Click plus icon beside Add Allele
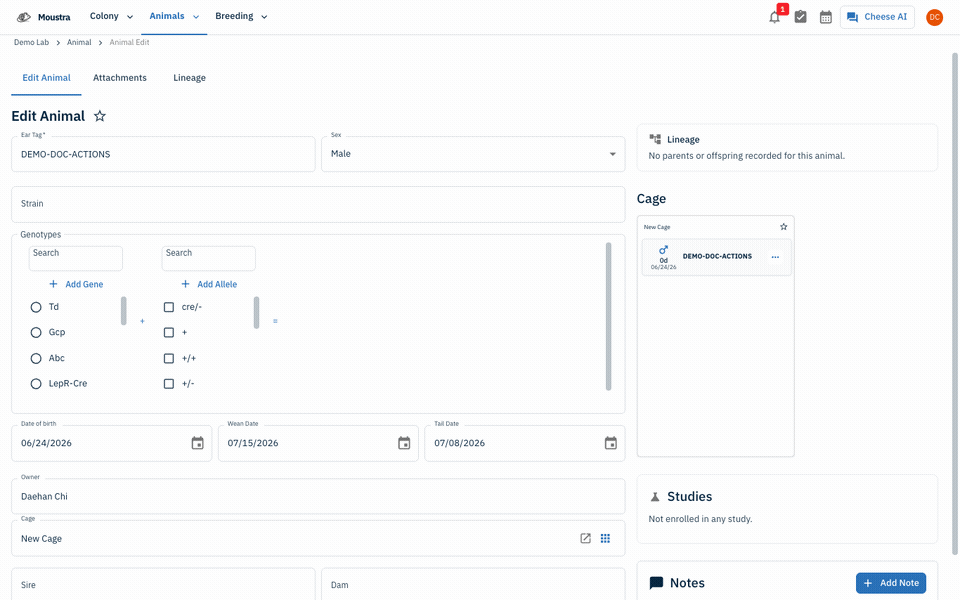The image size is (960, 600). [186, 284]
